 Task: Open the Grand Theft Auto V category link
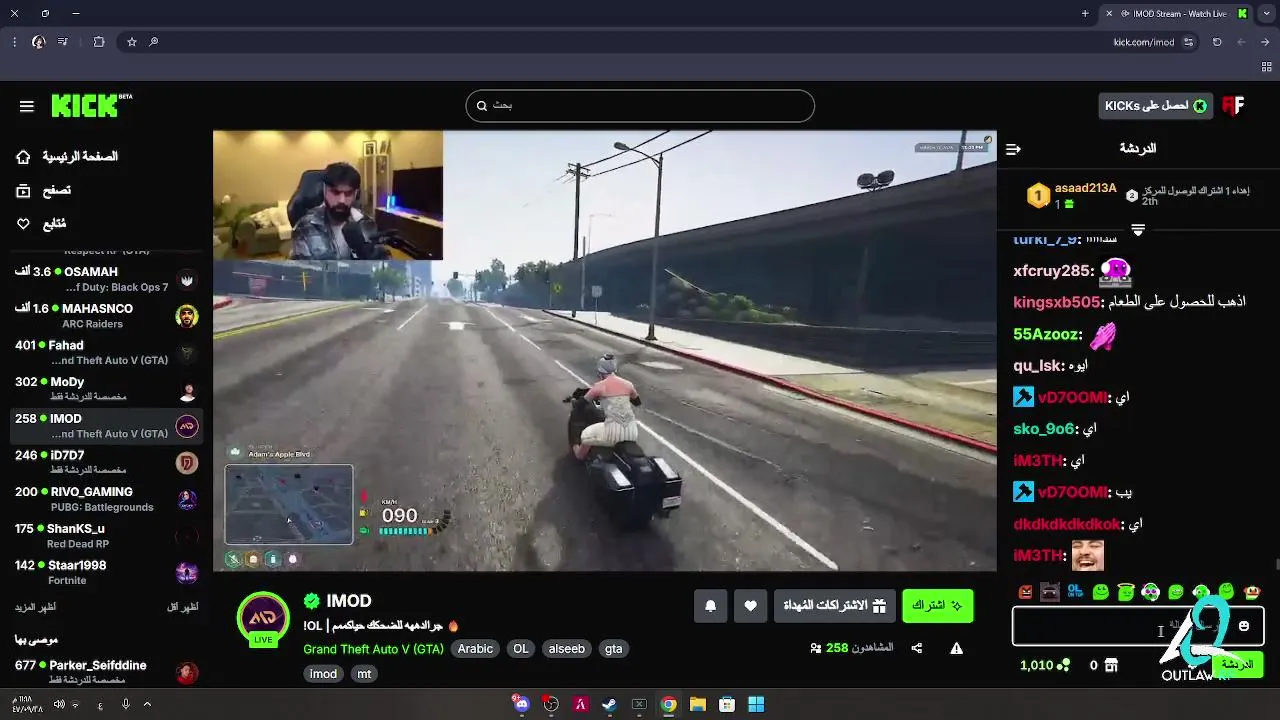(373, 649)
